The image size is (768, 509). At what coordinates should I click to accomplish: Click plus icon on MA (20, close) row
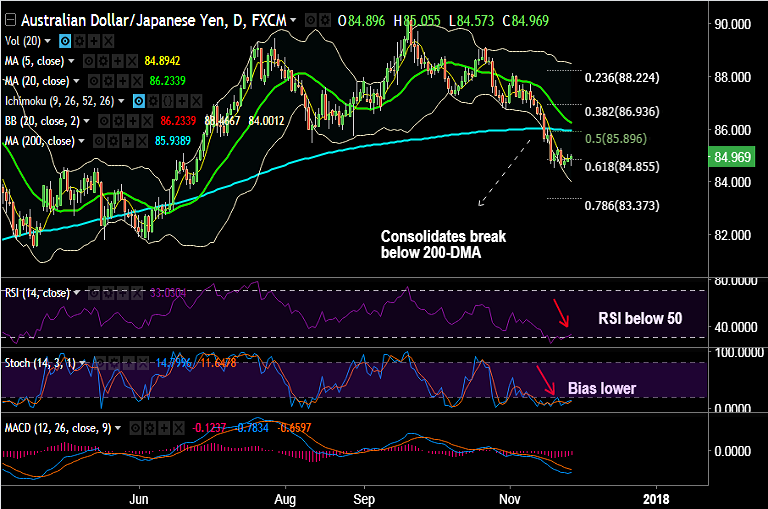pos(122,81)
